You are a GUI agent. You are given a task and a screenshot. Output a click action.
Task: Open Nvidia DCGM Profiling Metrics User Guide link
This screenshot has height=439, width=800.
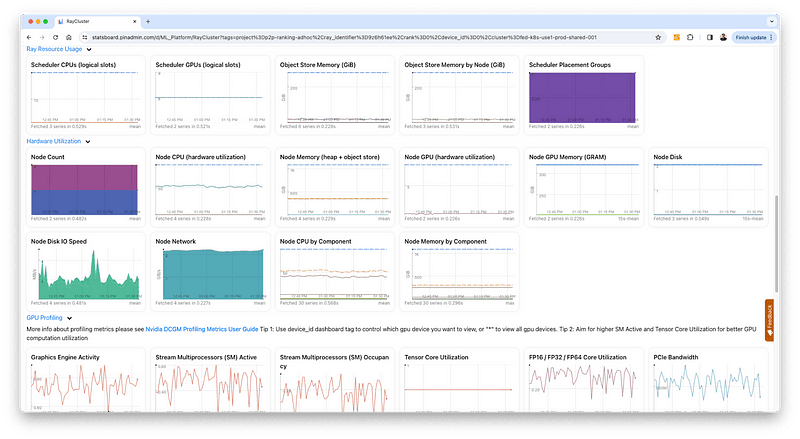[x=203, y=328]
